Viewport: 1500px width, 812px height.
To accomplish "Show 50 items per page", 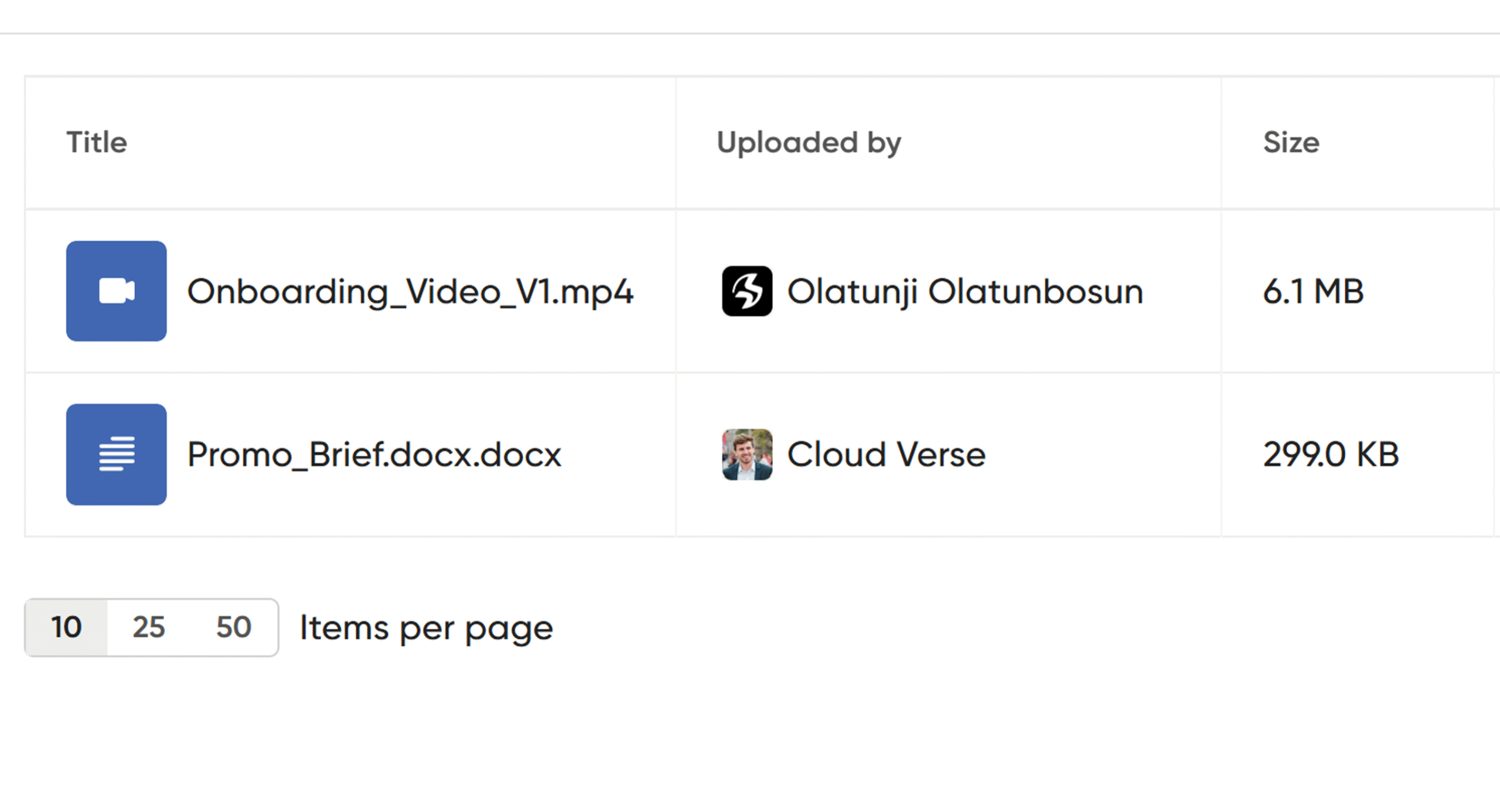I will (x=234, y=627).
